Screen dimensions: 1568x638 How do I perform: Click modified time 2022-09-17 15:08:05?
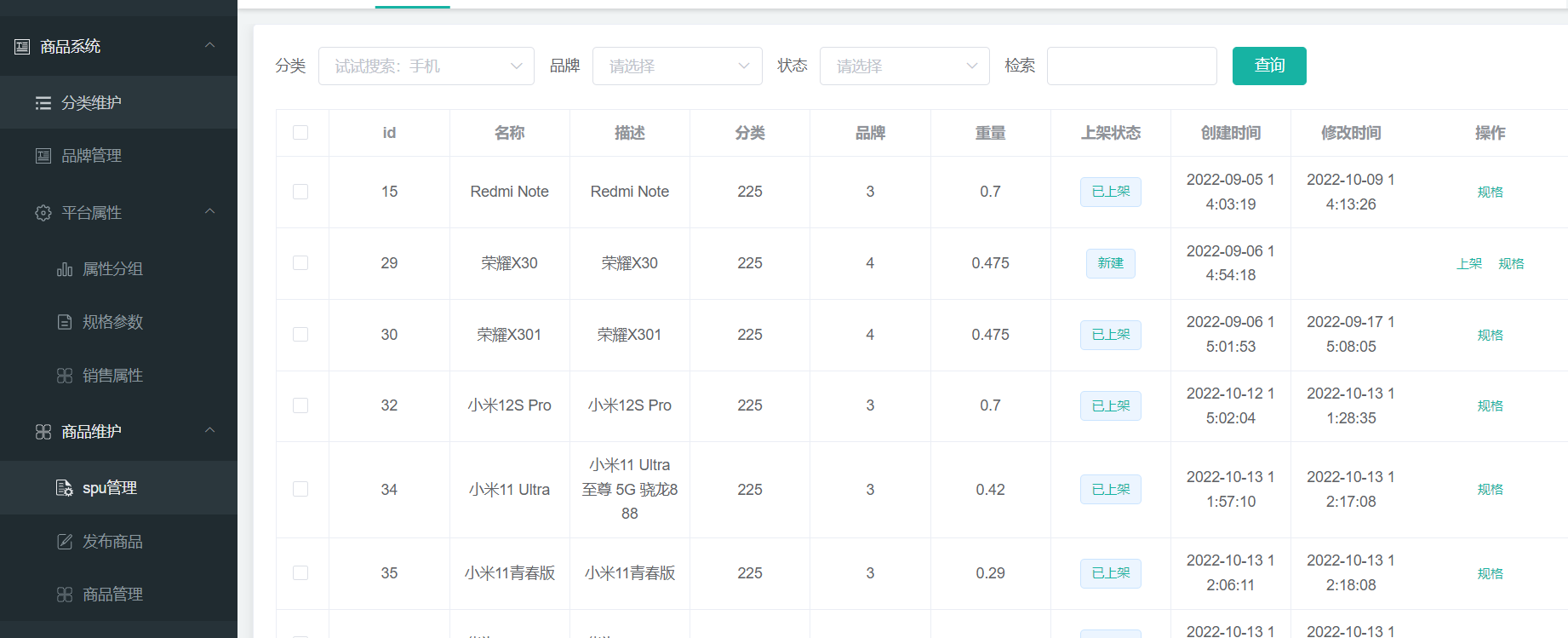point(1351,335)
